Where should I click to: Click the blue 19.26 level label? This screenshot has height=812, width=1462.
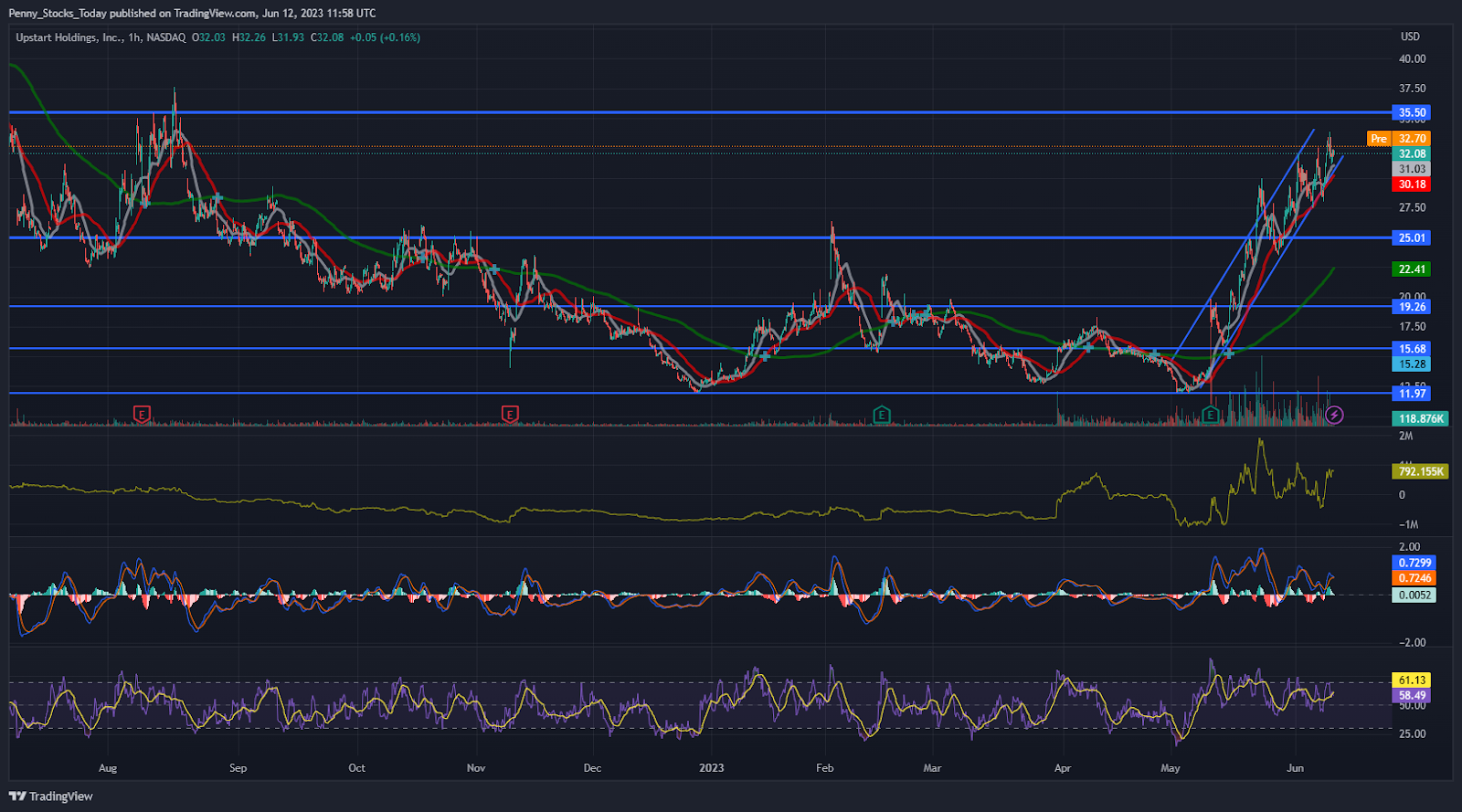coord(1412,307)
